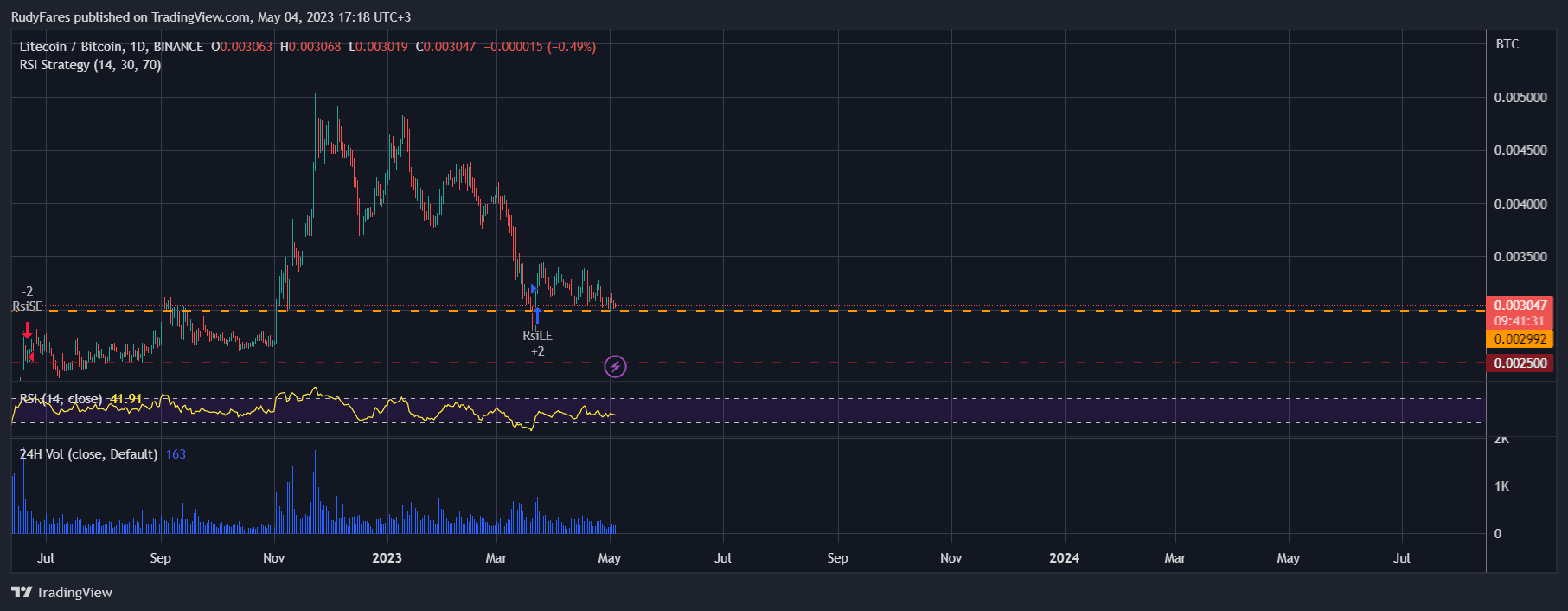Click the 2023 label on time axis

(387, 558)
